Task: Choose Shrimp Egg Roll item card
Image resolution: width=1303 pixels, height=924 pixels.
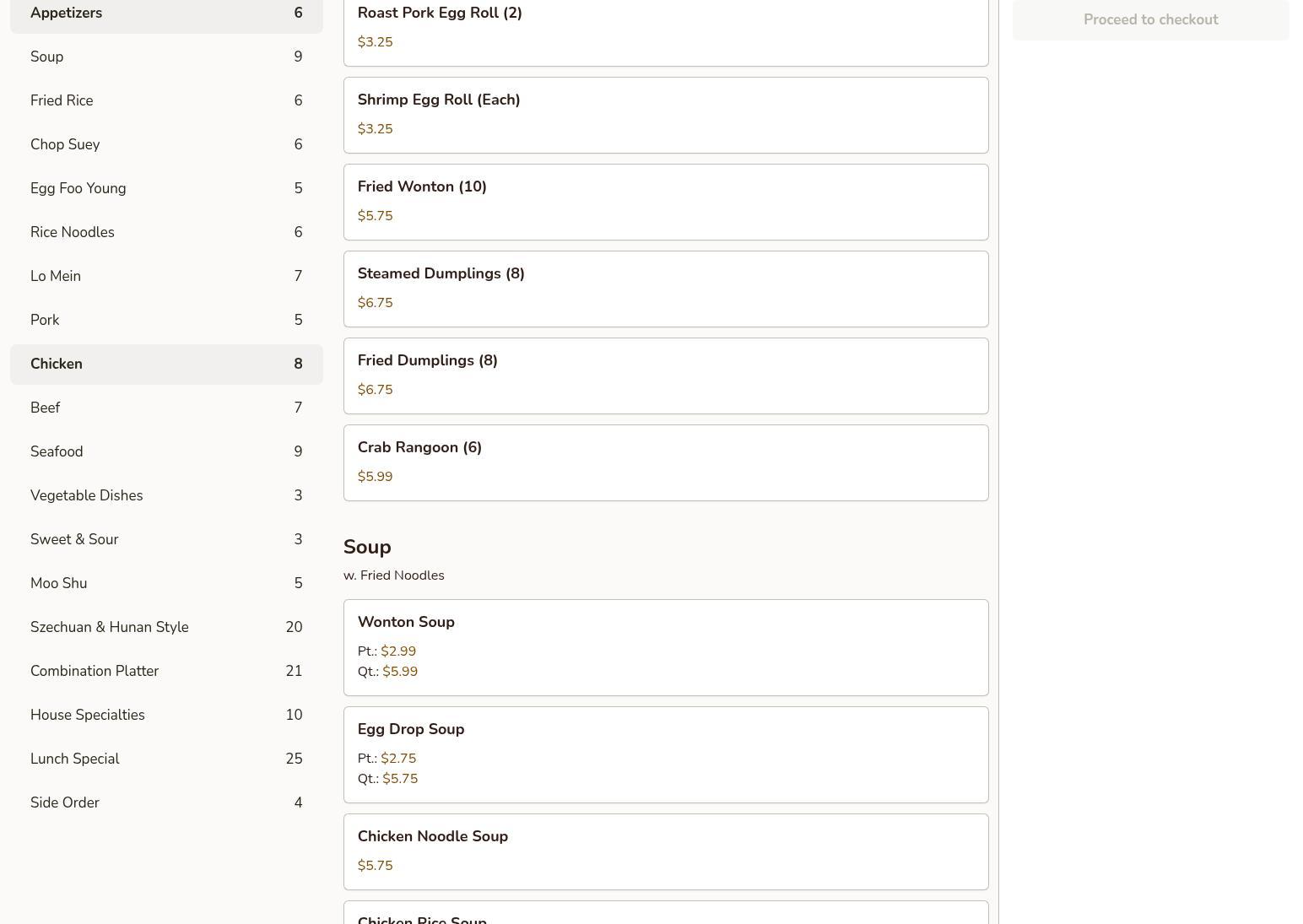Action: point(665,115)
